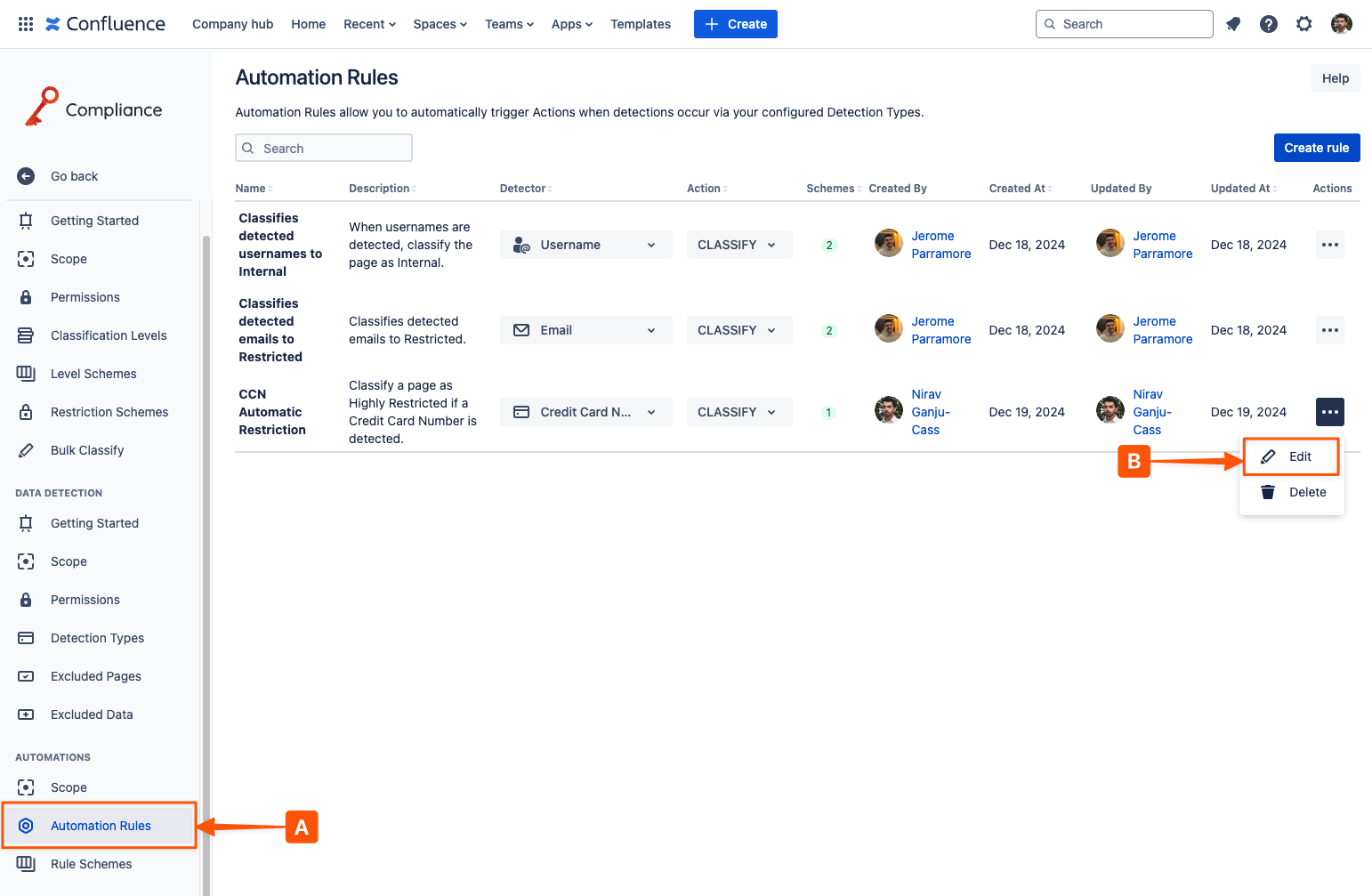Open Bulk Classify in the sidebar
Viewport: 1372px width, 896px height.
[87, 450]
